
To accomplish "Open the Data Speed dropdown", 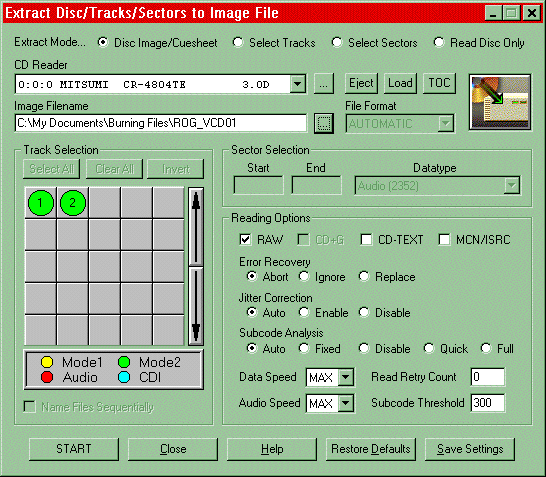I will [x=346, y=377].
